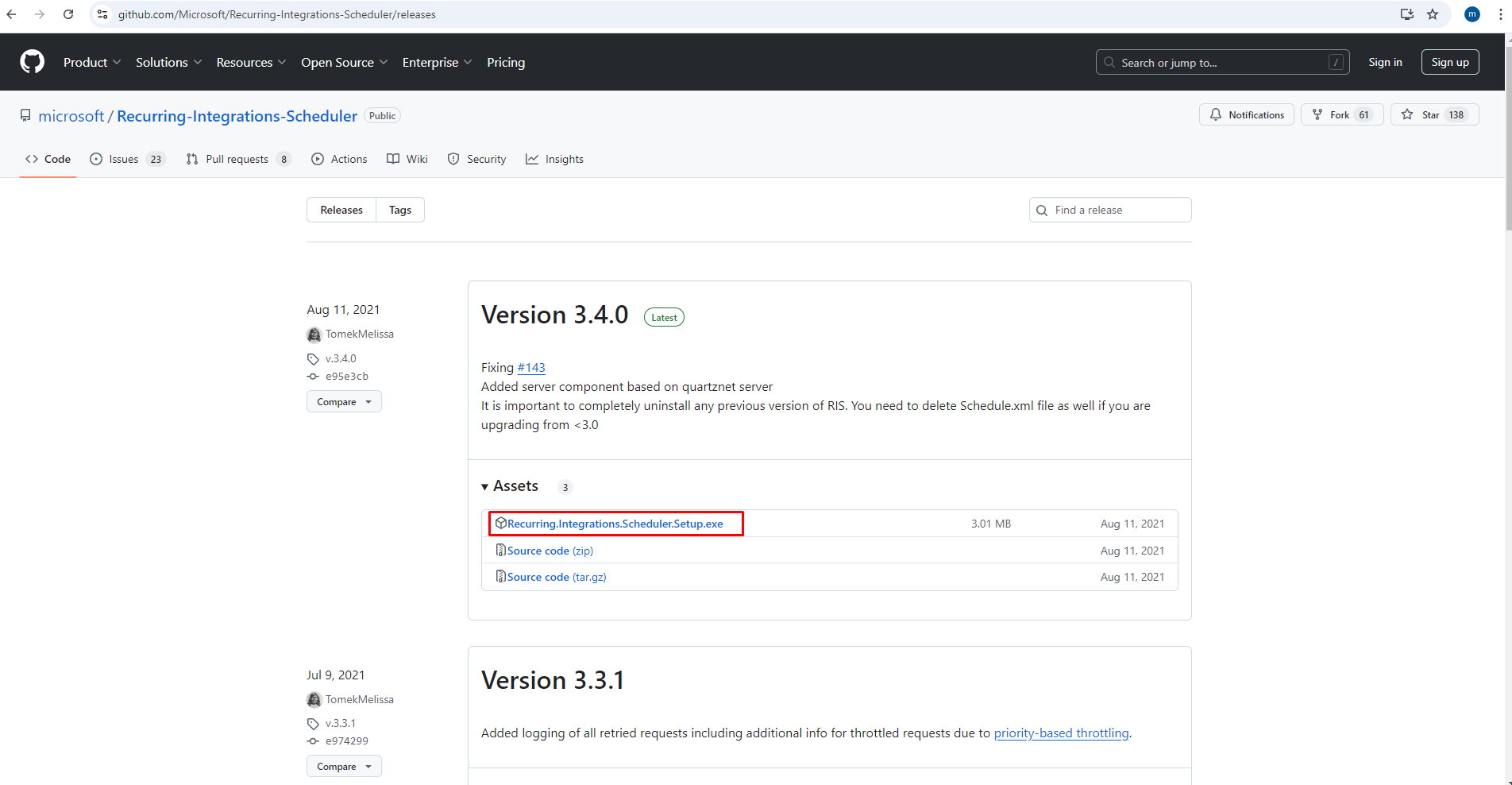
Task: Click TomekMelissa avatar for Jul 9 release
Action: (x=314, y=700)
